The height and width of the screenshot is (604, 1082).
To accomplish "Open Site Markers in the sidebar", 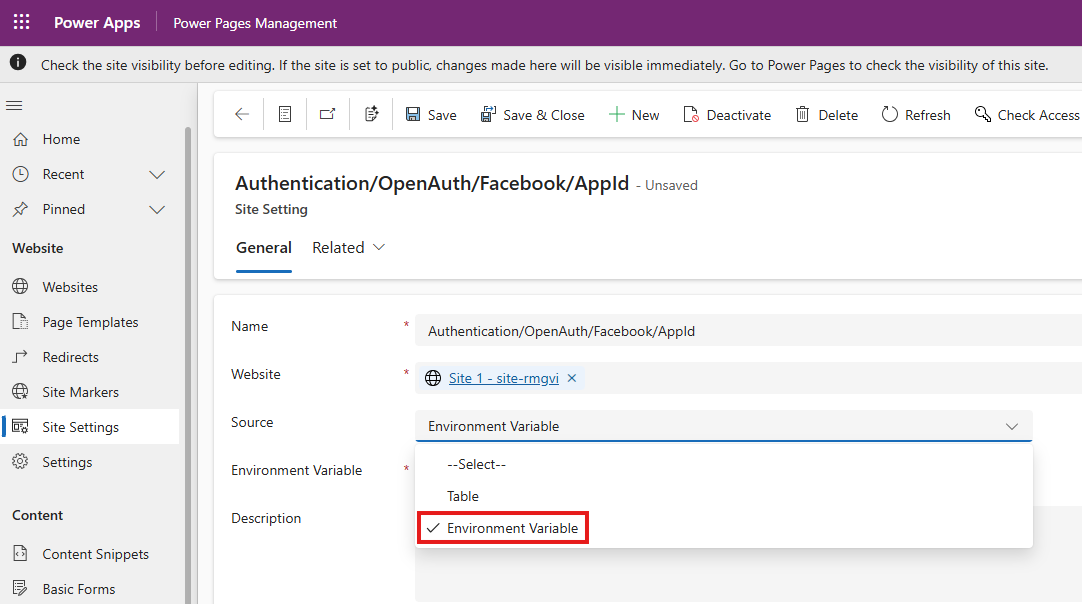I will (x=90, y=392).
